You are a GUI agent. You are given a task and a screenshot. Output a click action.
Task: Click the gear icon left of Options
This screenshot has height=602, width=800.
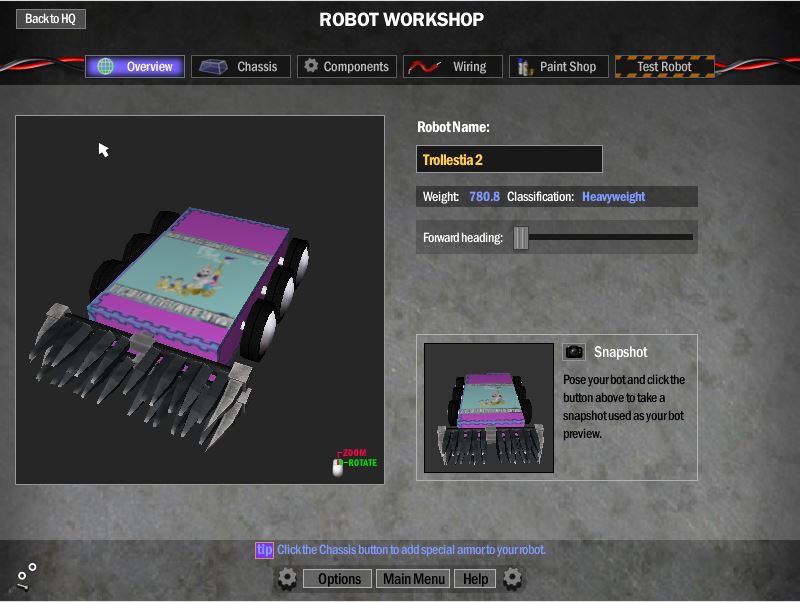pyautogui.click(x=287, y=578)
